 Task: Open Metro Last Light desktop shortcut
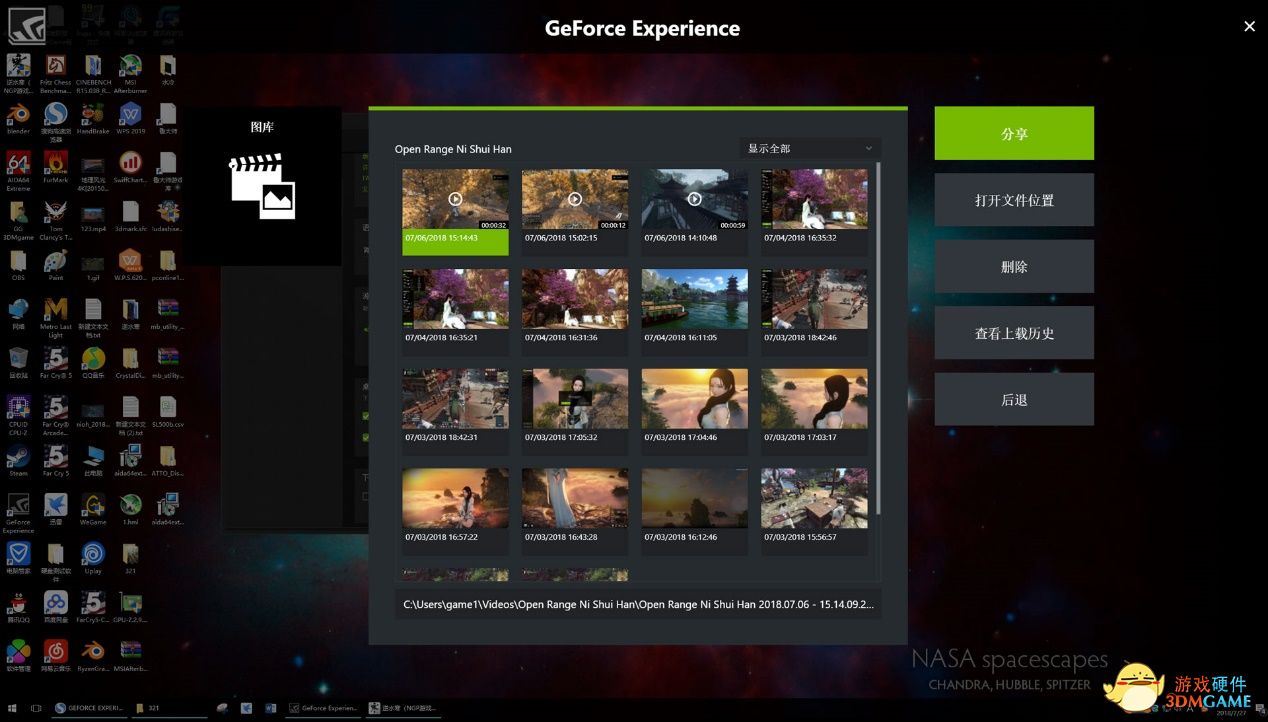(55, 318)
